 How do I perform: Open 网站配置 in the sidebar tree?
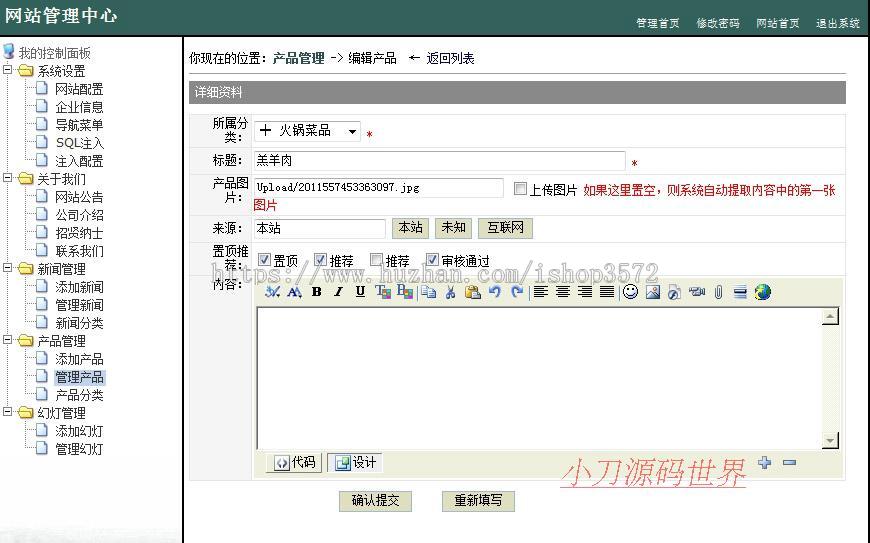tap(79, 89)
